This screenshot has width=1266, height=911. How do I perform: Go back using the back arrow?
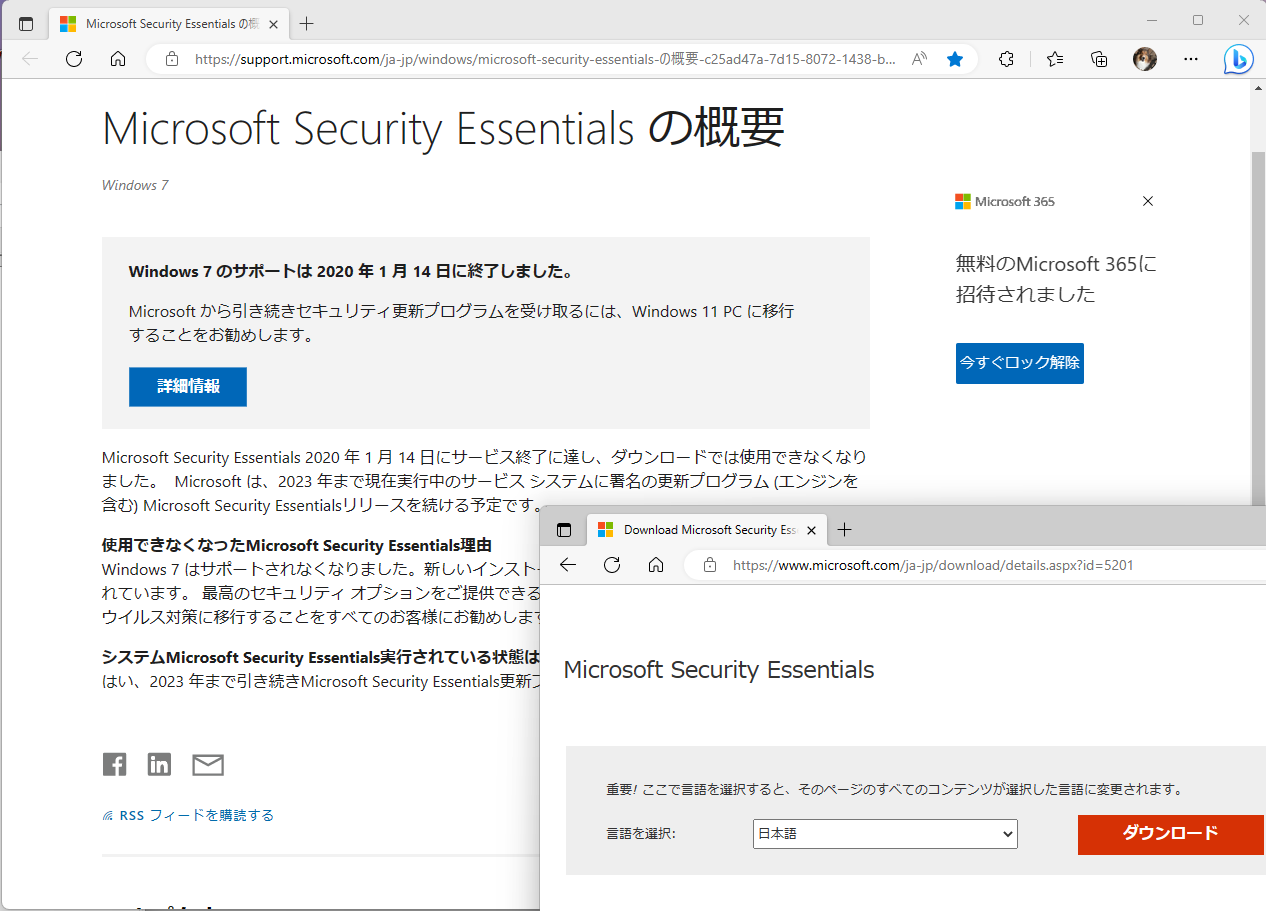point(29,59)
